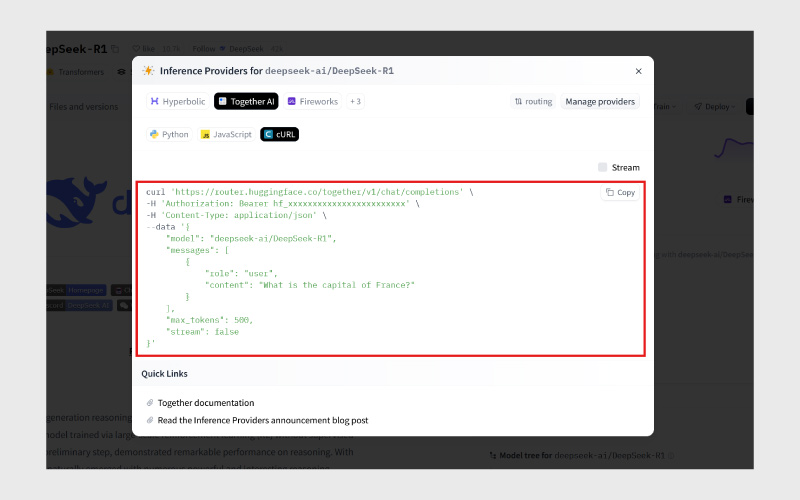Viewport: 800px width, 500px height.
Task: Expand the +3 more providers list
Action: 355,101
